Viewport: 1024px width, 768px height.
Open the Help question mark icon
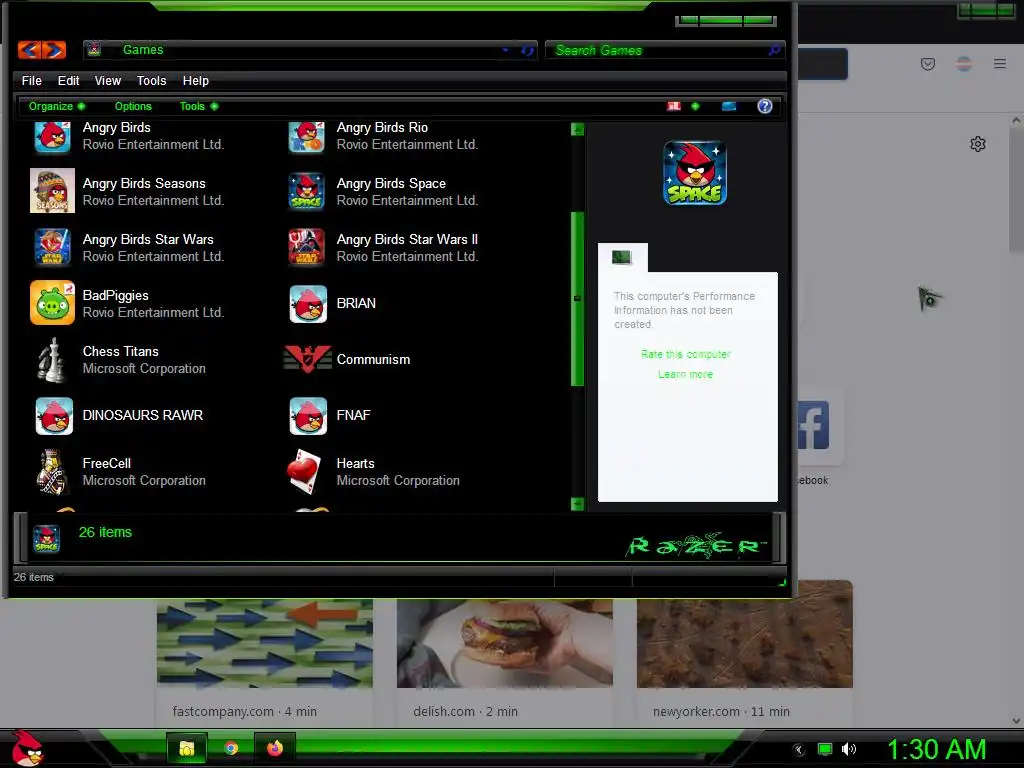764,106
